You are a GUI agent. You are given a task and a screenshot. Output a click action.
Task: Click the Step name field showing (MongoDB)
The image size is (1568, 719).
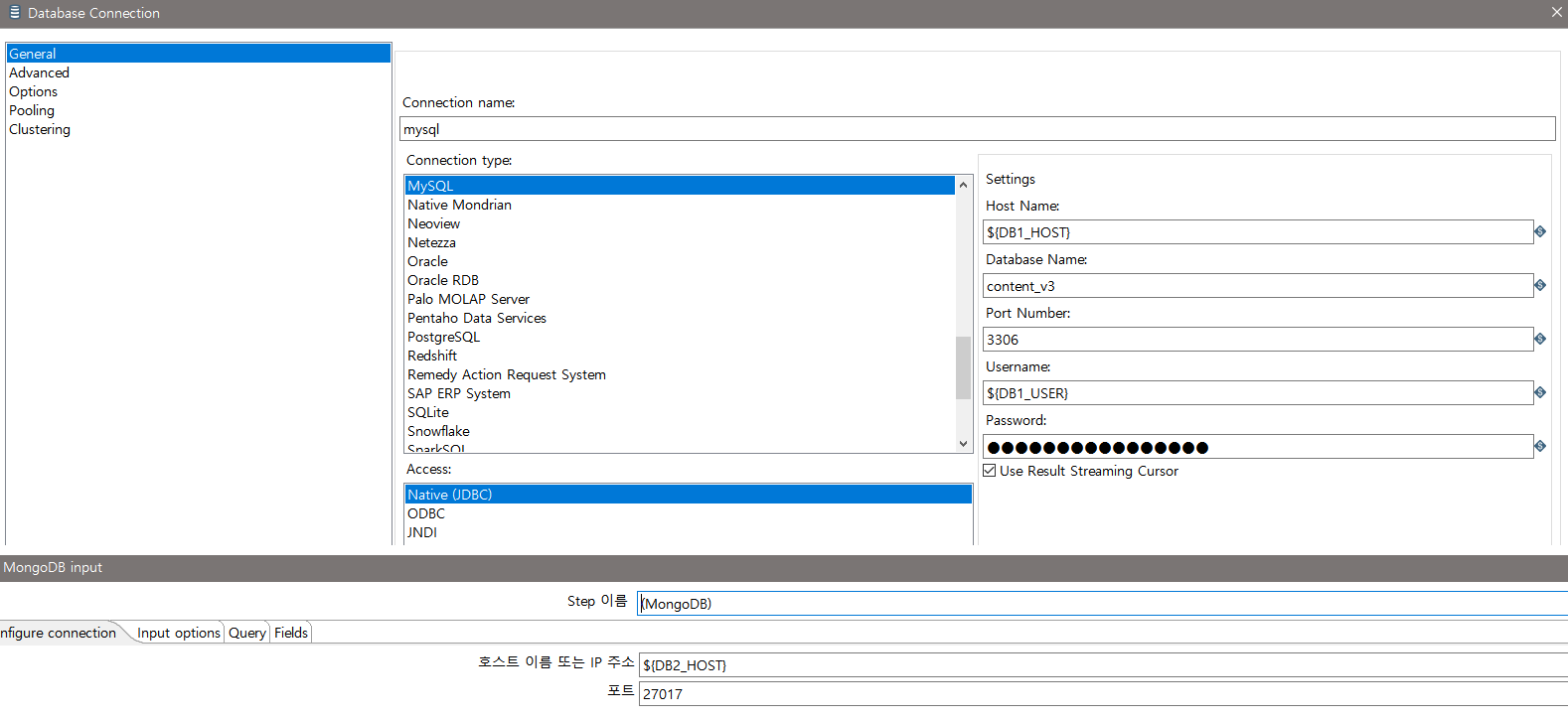[1103, 604]
